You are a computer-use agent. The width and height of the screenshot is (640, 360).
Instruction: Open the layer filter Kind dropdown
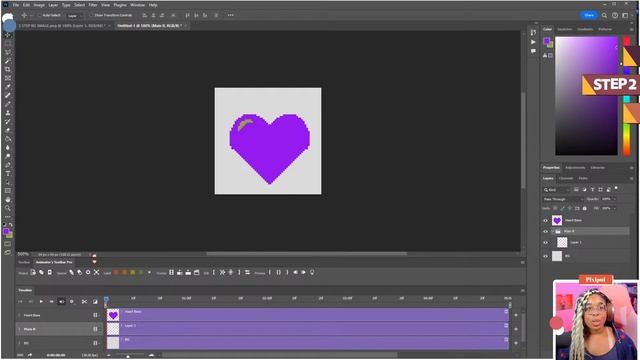[557, 190]
